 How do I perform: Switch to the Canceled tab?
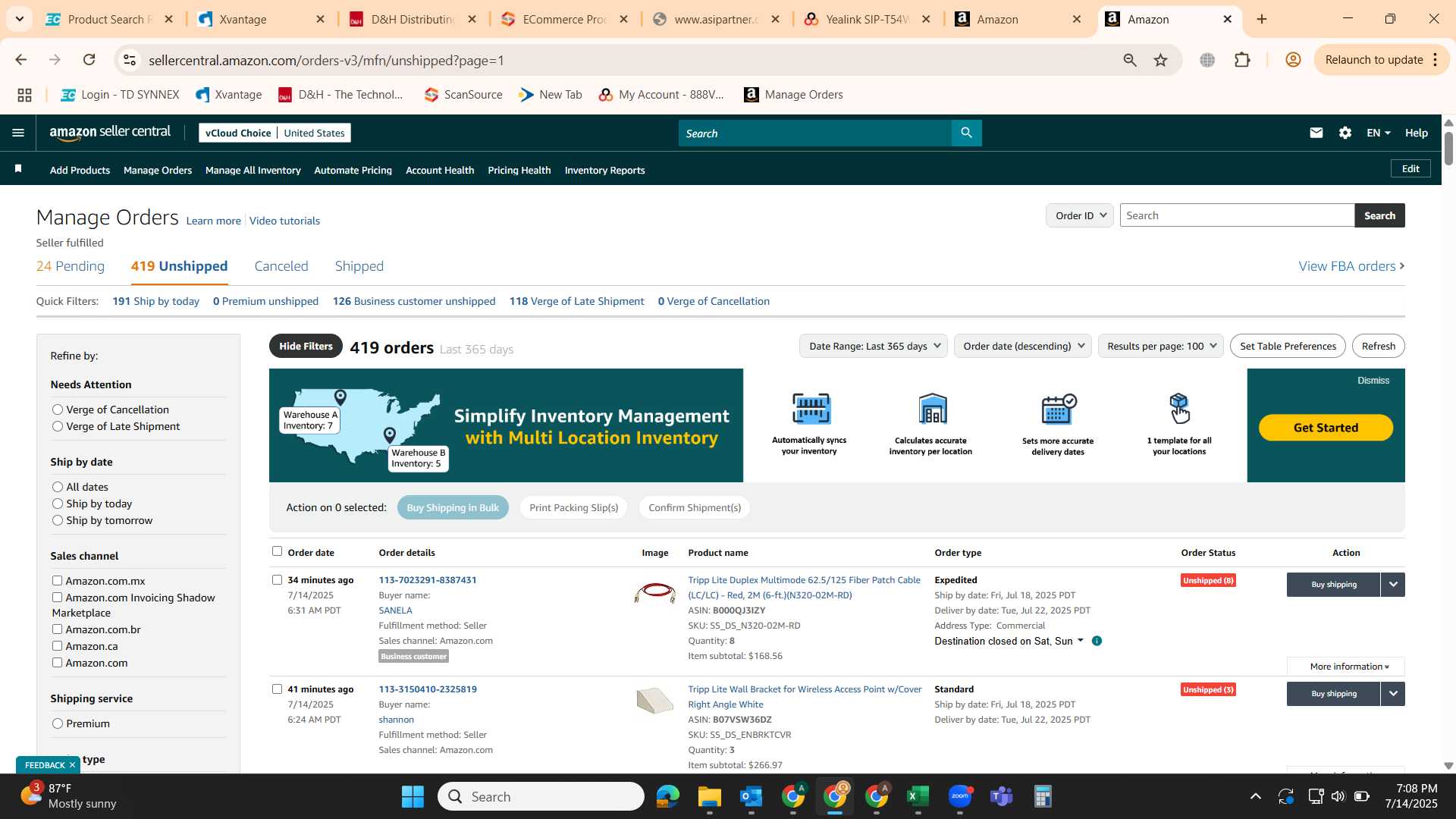click(x=281, y=266)
